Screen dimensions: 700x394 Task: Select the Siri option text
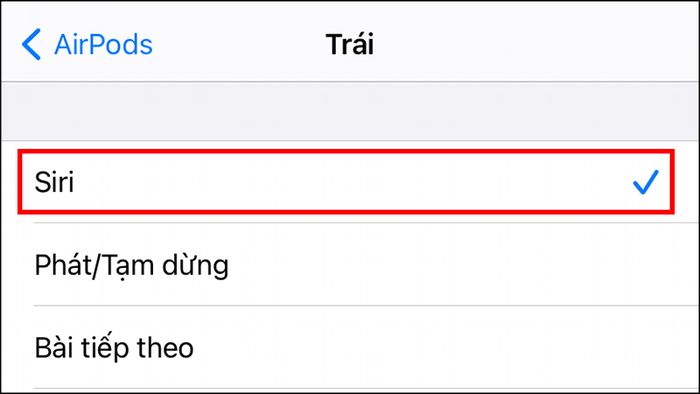[54, 182]
